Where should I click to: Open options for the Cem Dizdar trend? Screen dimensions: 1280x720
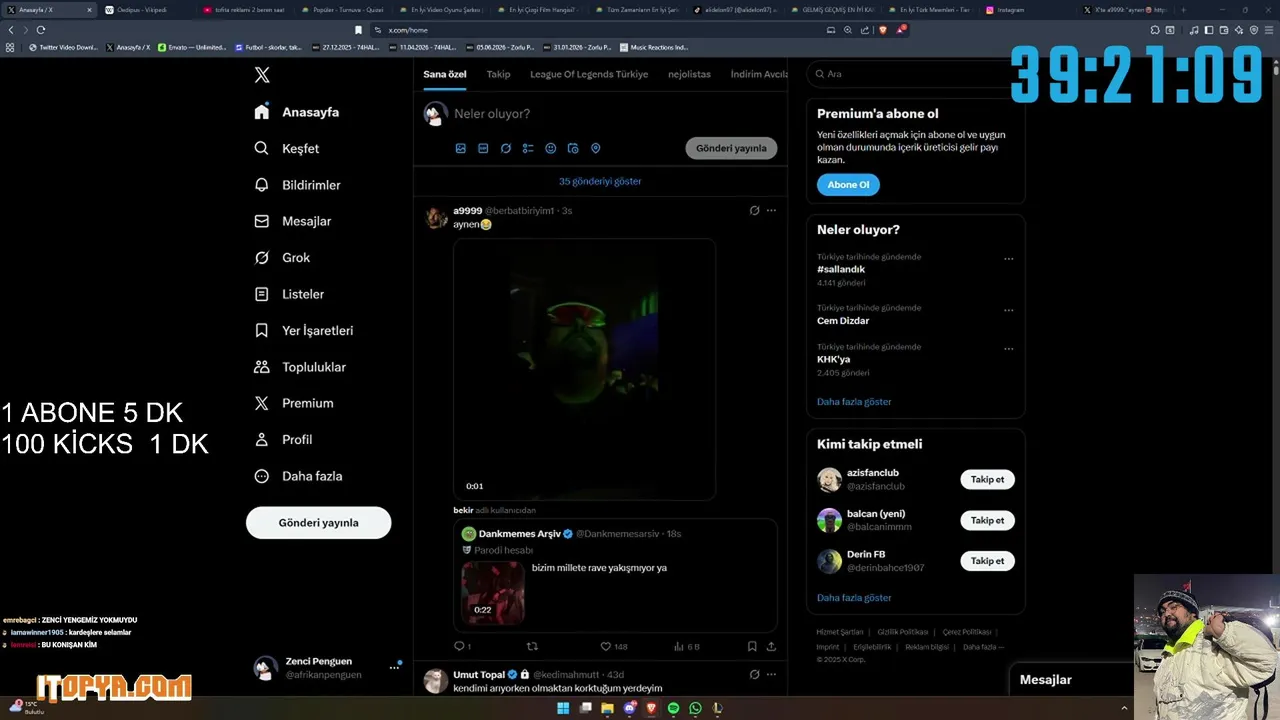click(x=1008, y=309)
